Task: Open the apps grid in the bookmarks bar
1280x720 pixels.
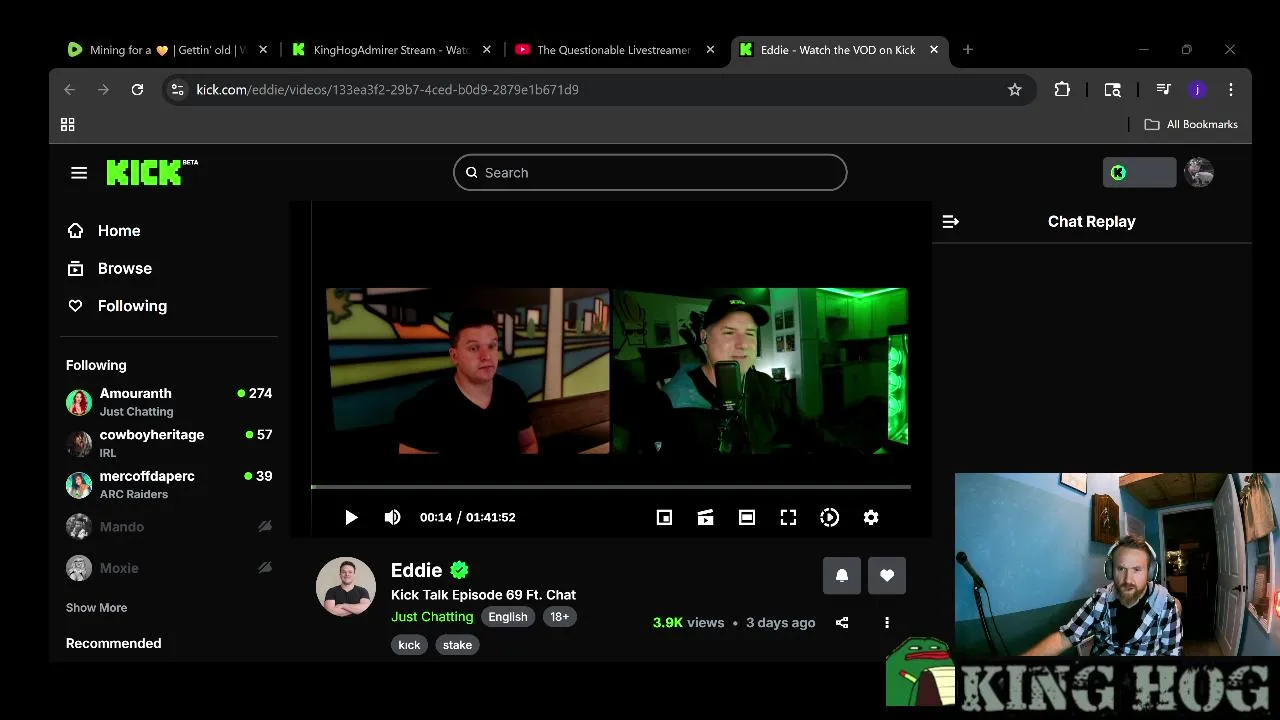Action: [68, 125]
